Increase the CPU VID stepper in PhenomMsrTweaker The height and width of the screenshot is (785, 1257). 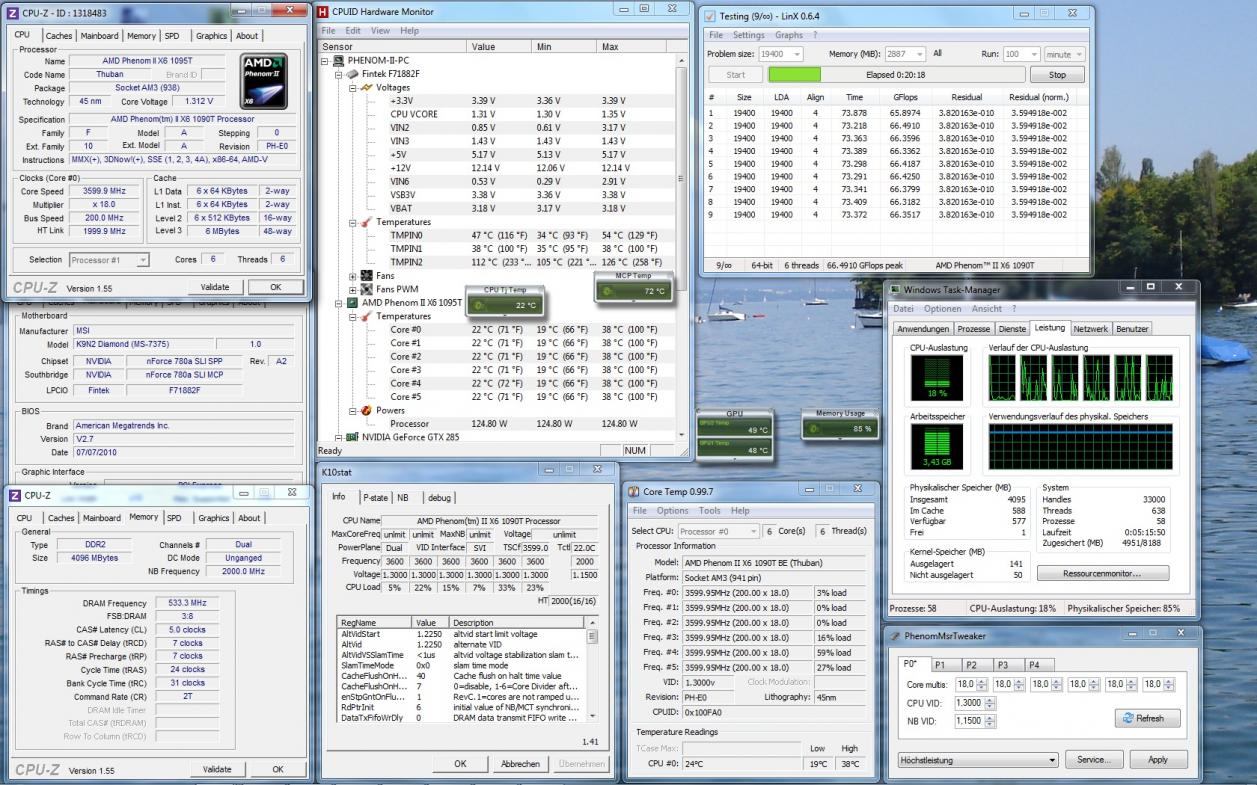click(990, 698)
